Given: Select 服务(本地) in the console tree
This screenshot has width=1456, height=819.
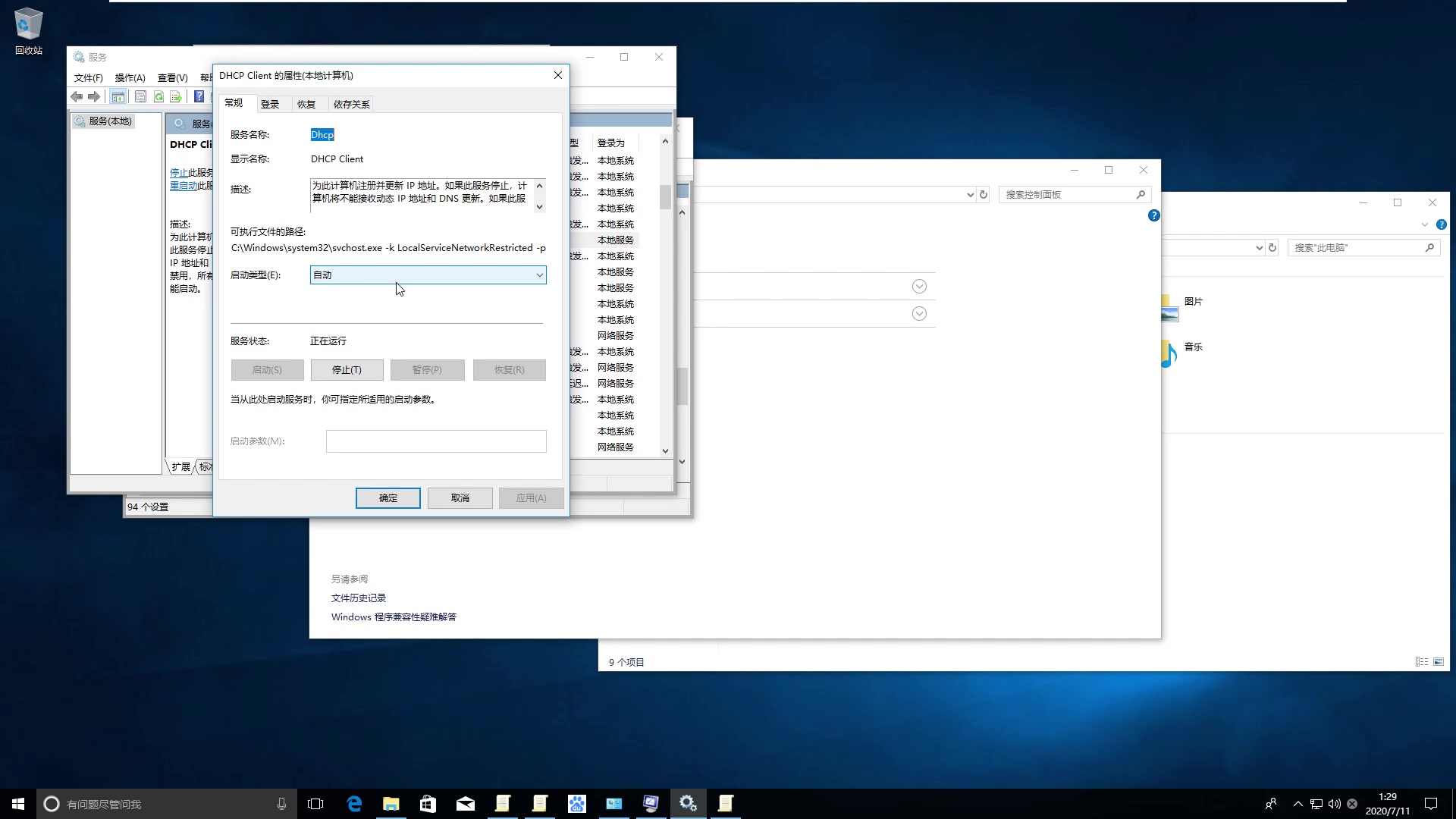Looking at the screenshot, I should tap(103, 121).
